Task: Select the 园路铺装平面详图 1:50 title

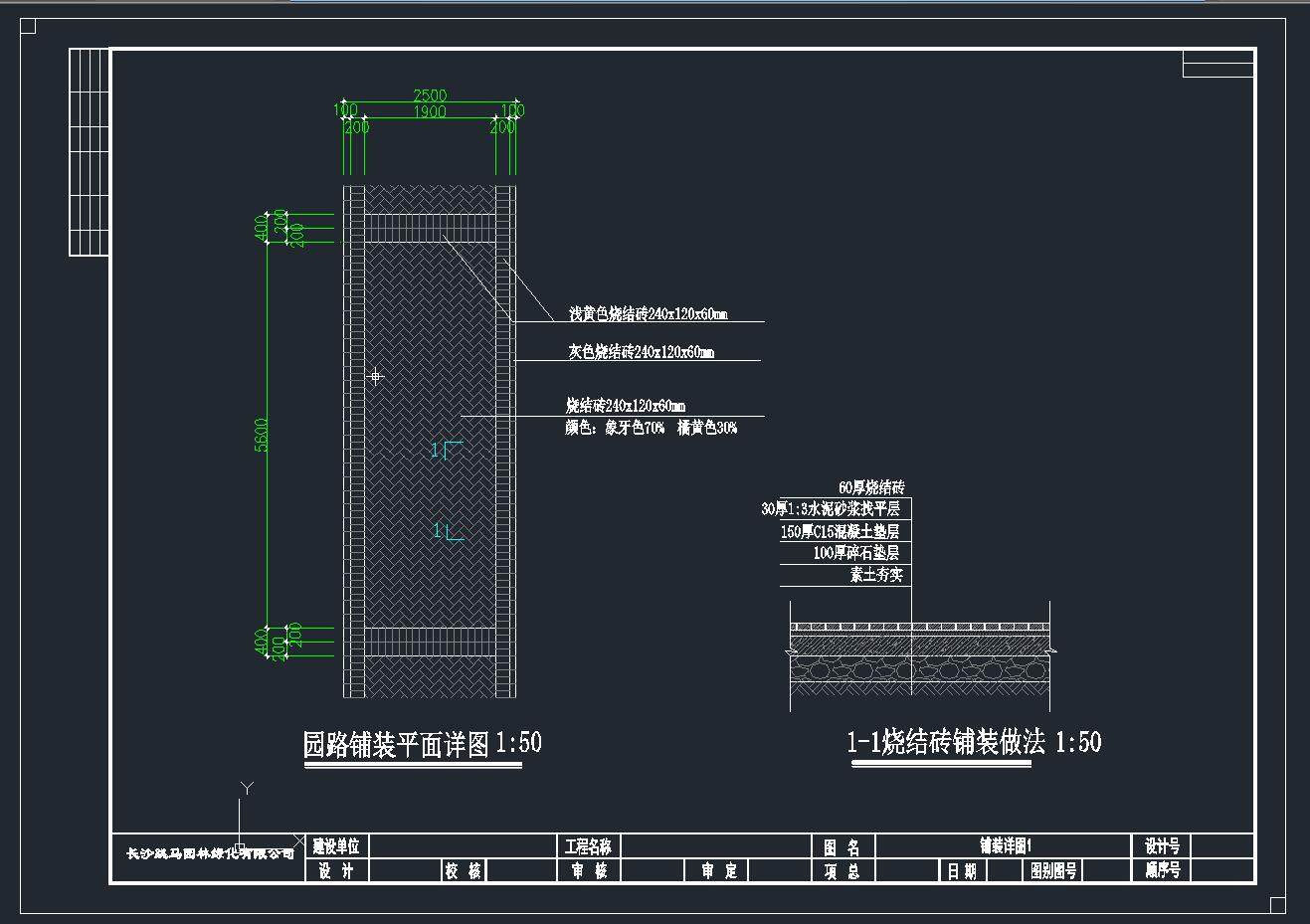Action: point(423,744)
